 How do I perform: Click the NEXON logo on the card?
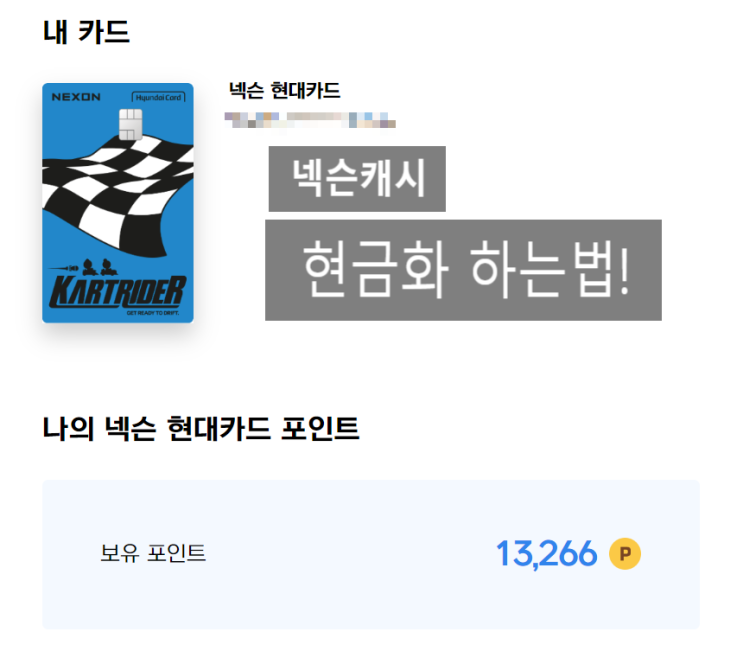pyautogui.click(x=76, y=97)
